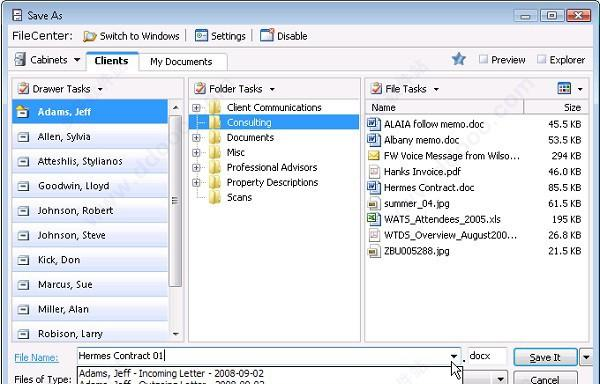Click the drawer list scroll down arrow

(176, 334)
